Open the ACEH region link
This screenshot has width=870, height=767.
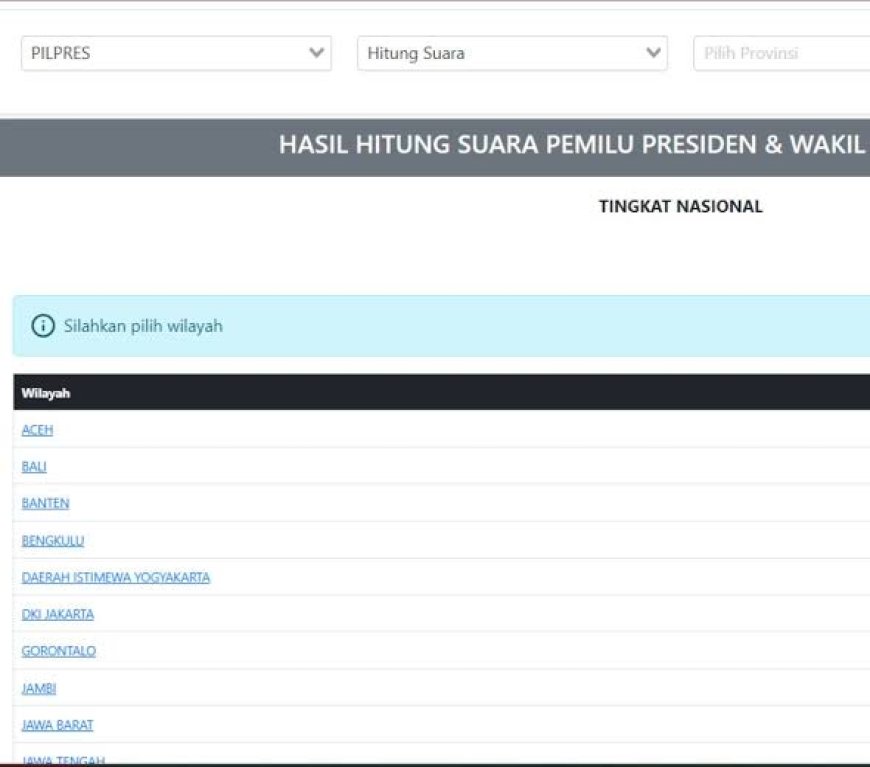pos(37,430)
